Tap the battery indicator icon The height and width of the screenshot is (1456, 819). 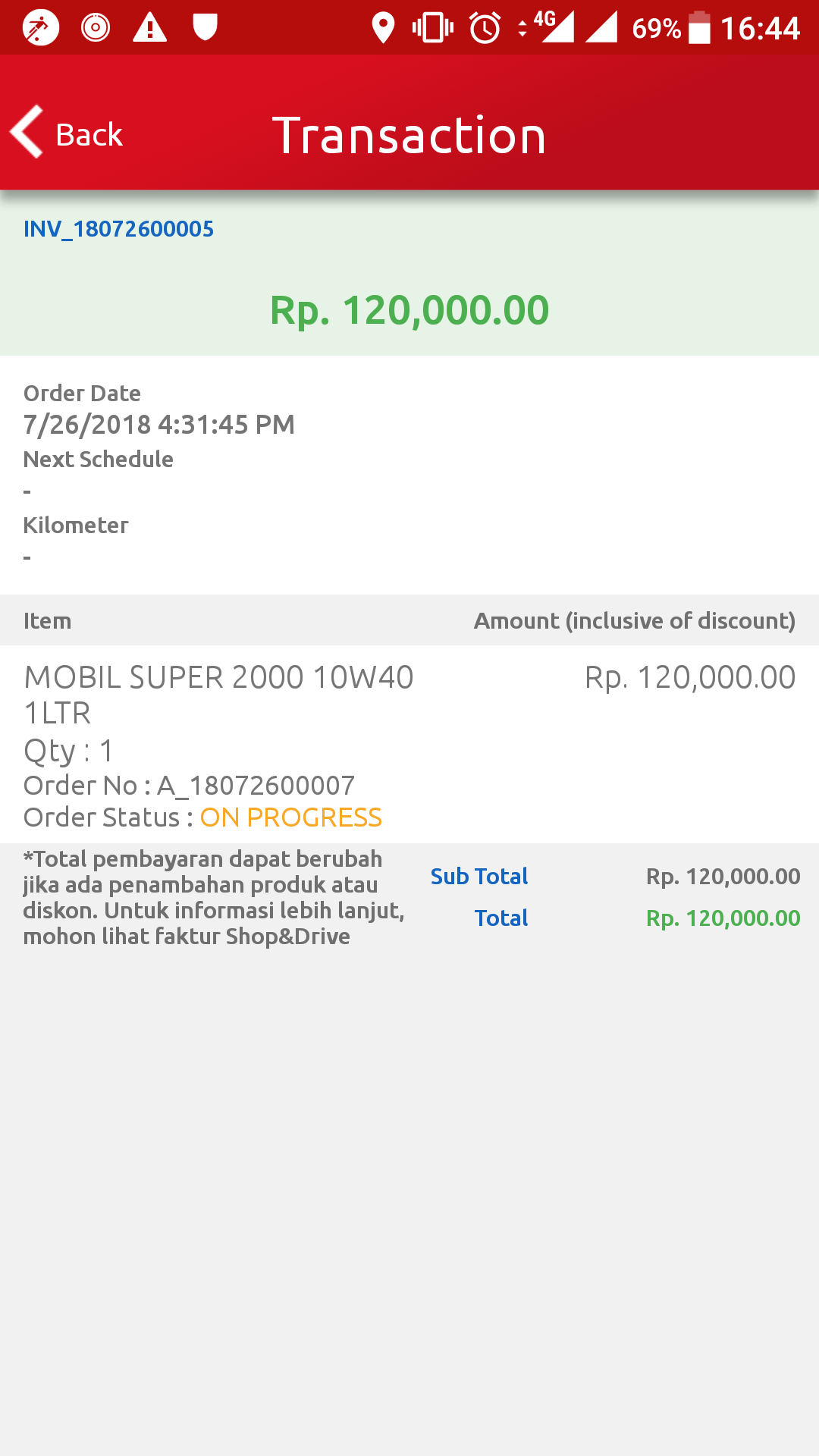point(699,28)
